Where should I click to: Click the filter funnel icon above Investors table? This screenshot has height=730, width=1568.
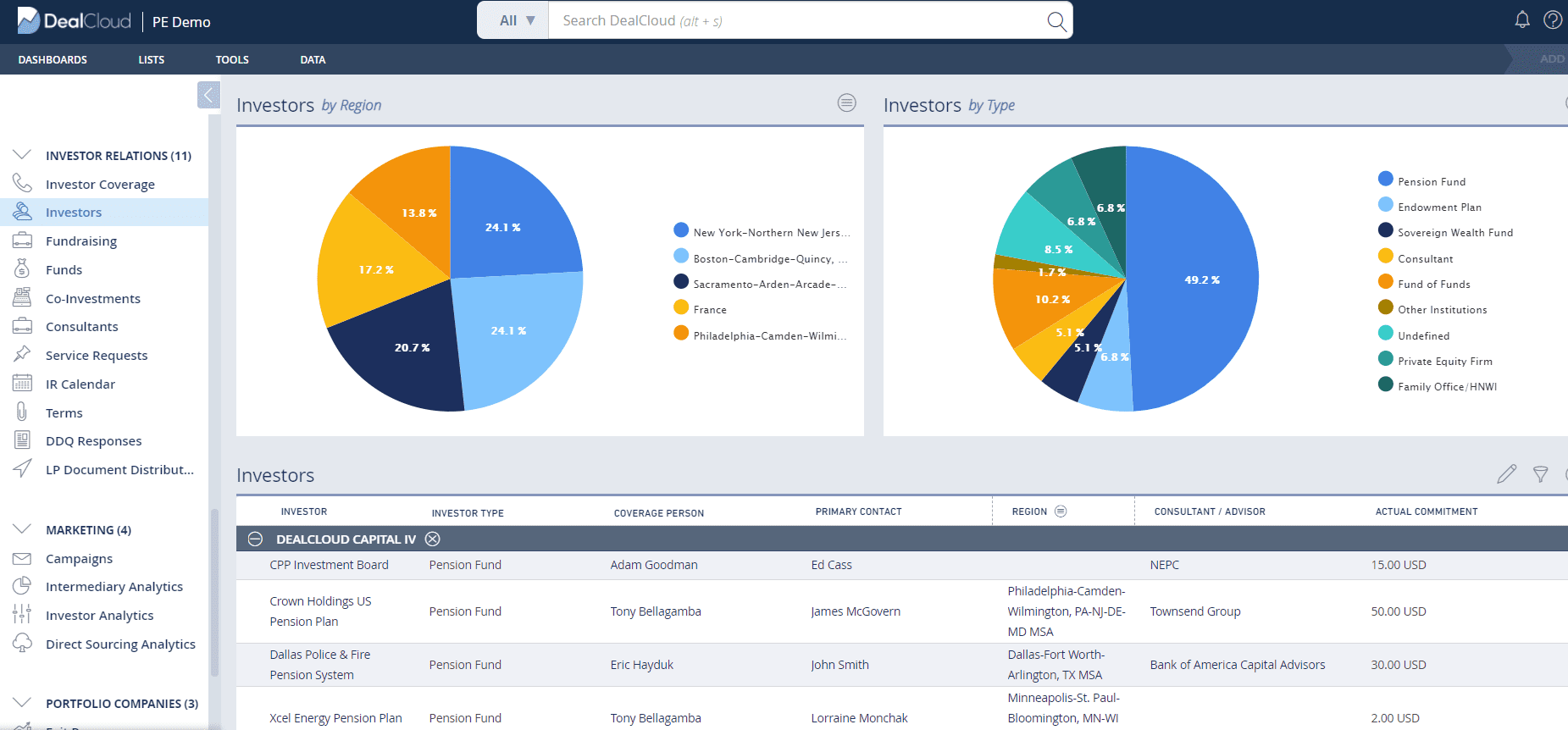(x=1540, y=474)
